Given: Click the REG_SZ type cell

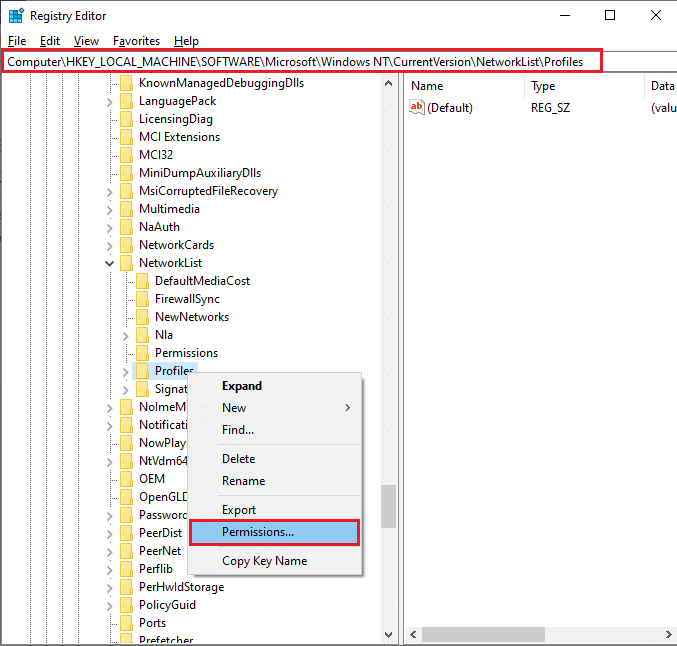Looking at the screenshot, I should click(x=550, y=108).
